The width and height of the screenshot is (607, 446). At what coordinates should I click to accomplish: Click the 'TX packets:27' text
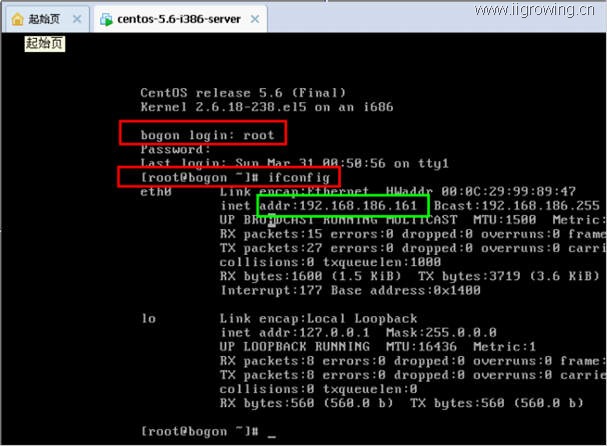point(271,248)
